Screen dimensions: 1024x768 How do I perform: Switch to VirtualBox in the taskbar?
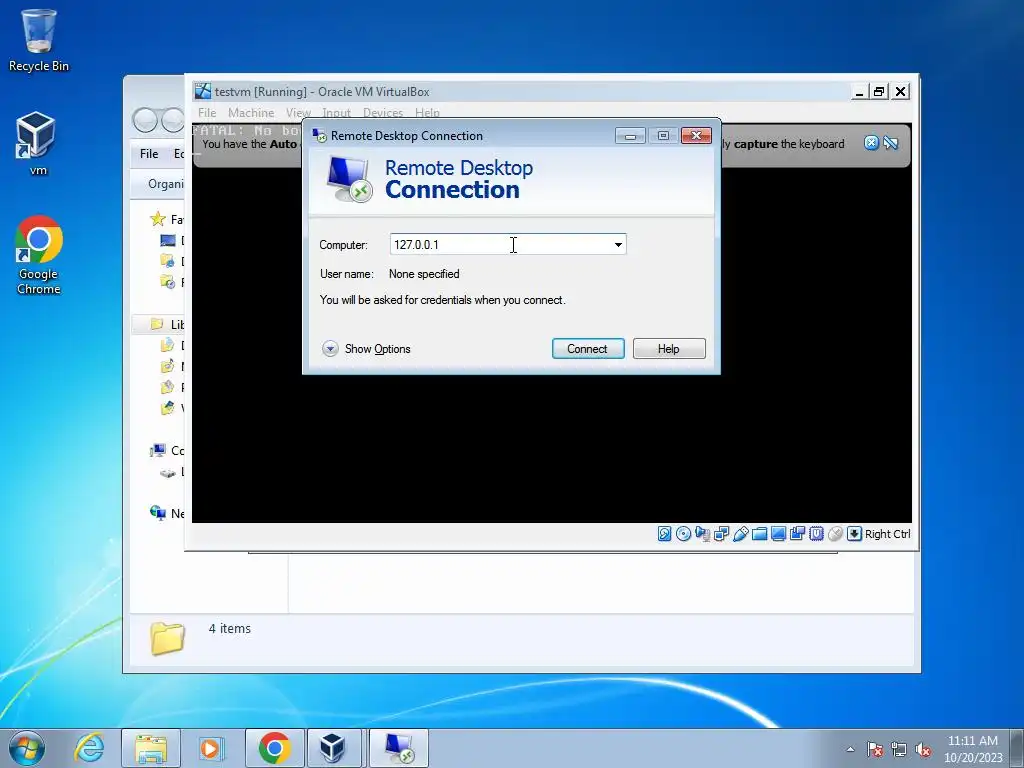pos(332,748)
